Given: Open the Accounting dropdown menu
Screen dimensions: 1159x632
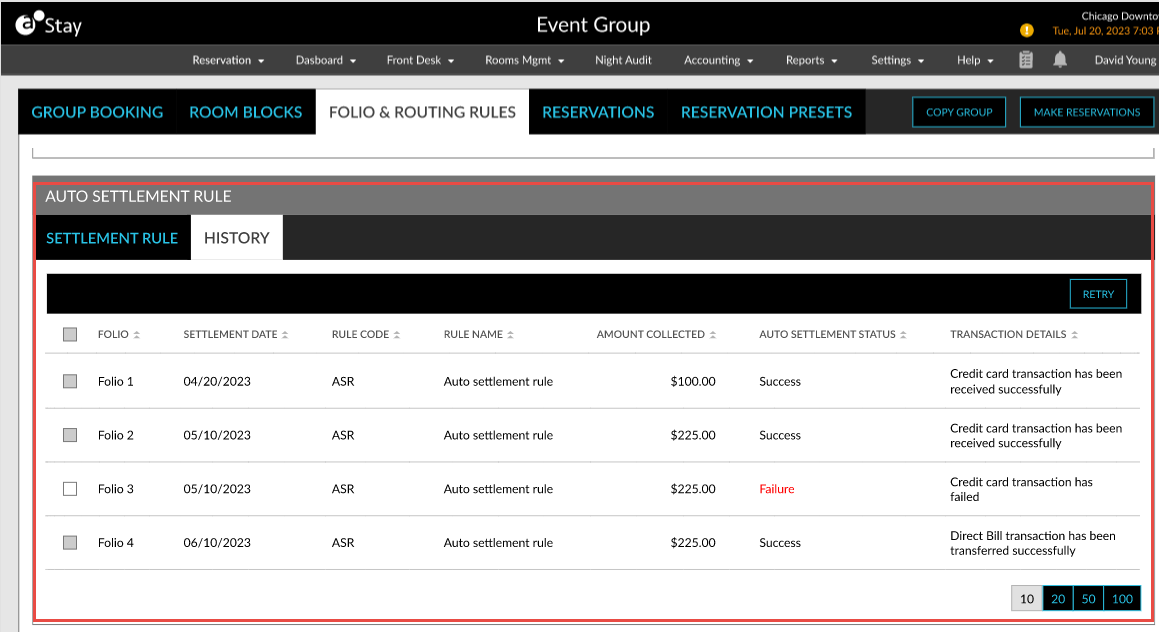Looking at the screenshot, I should click(x=717, y=60).
